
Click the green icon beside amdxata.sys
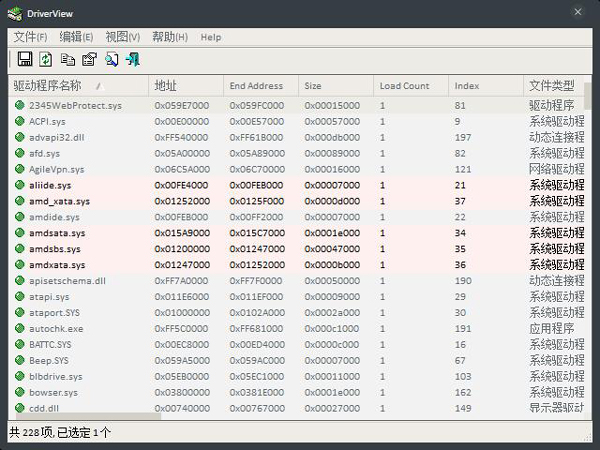(x=20, y=264)
